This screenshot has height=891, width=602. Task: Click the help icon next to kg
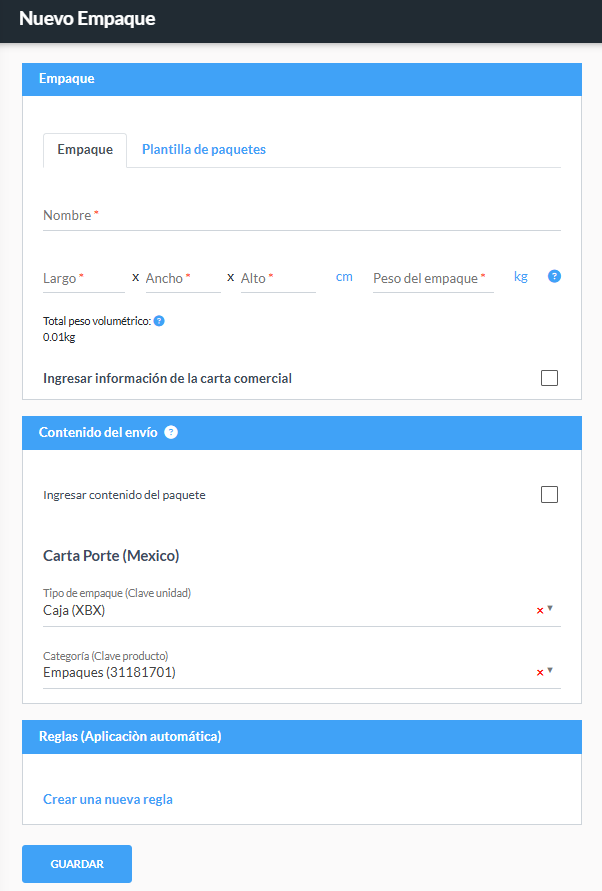pyautogui.click(x=554, y=276)
